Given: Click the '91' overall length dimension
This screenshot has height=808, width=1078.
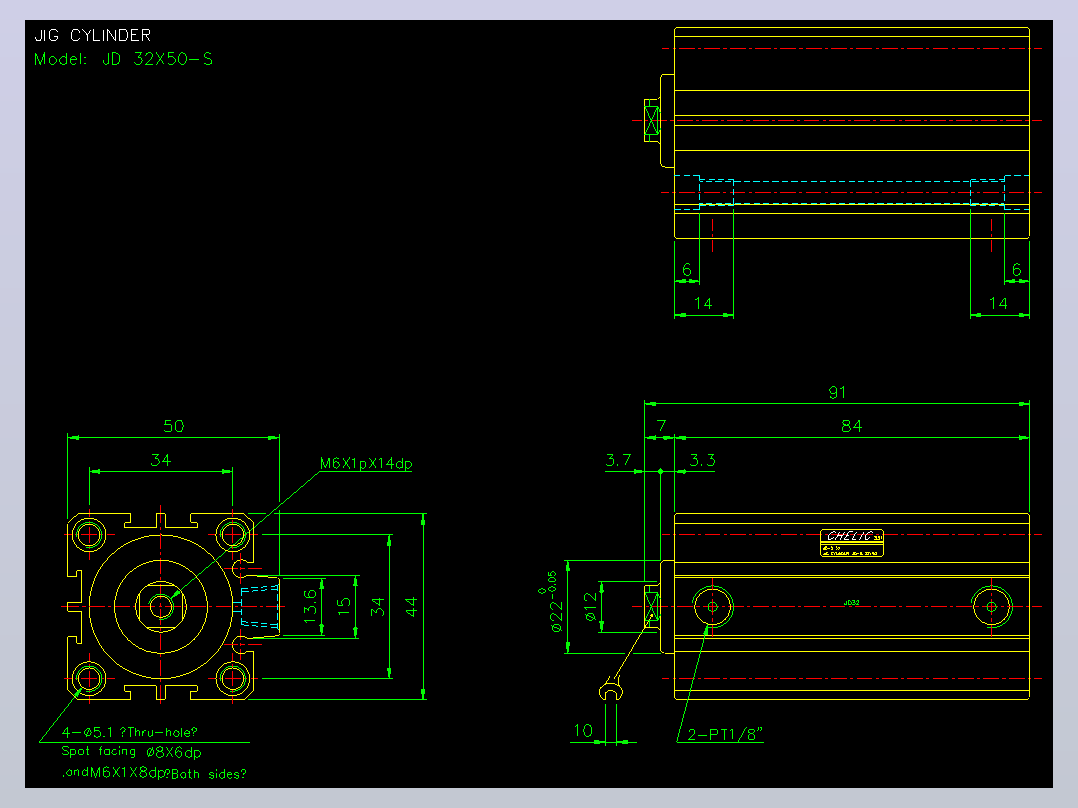Looking at the screenshot, I should (x=837, y=392).
